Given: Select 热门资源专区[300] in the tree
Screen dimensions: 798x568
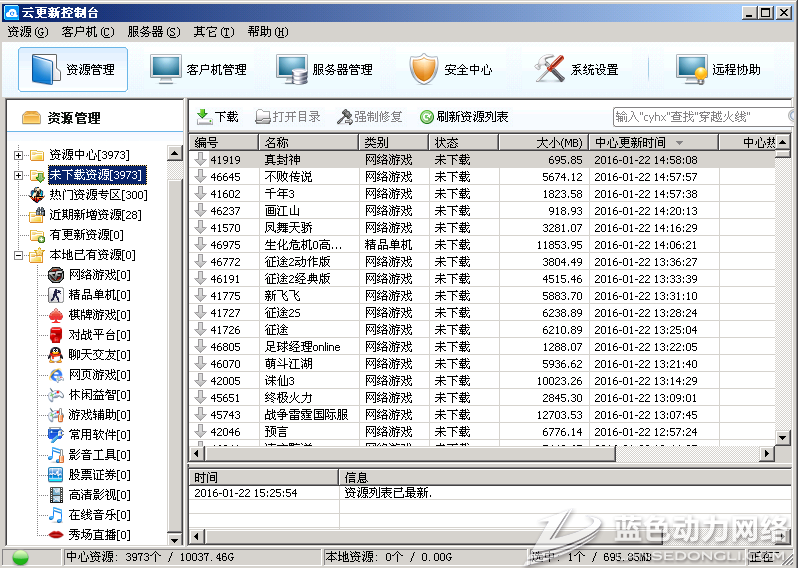Looking at the screenshot, I should (97, 195).
